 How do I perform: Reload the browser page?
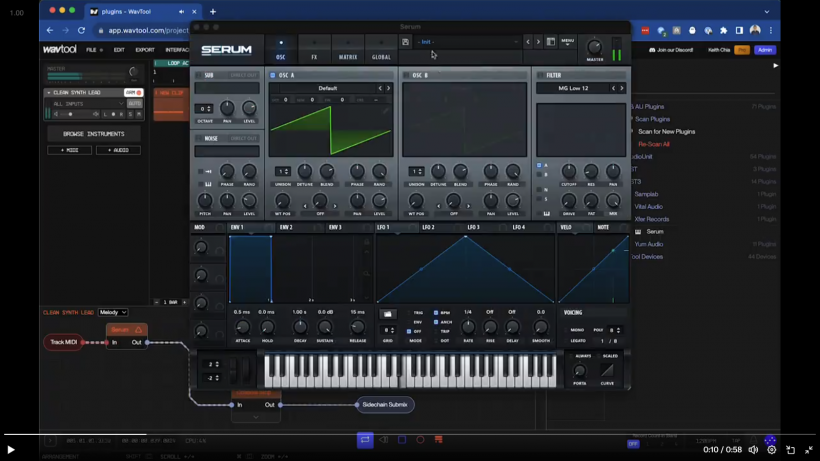pyautogui.click(x=82, y=30)
